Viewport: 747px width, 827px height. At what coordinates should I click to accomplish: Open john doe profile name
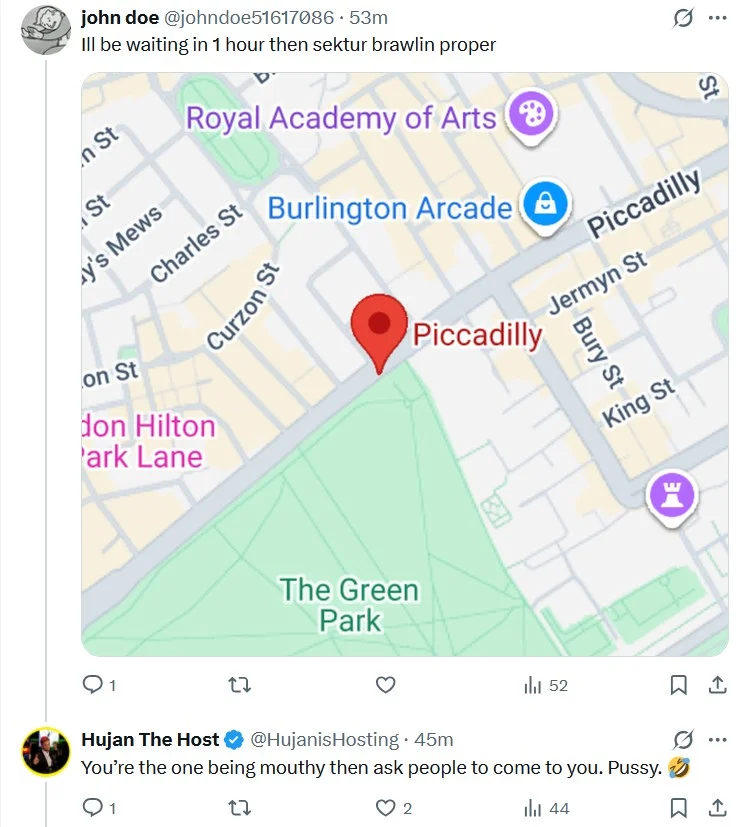click(120, 18)
